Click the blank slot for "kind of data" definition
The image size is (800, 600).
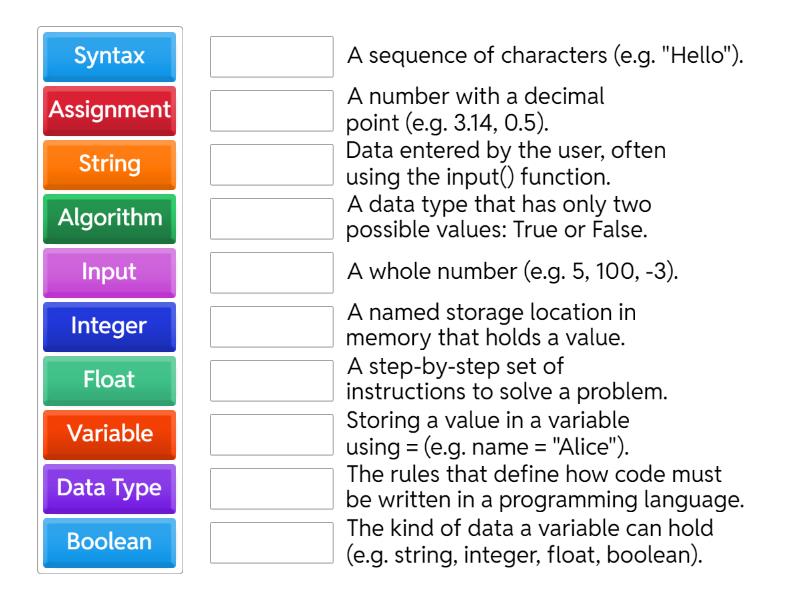coord(272,543)
